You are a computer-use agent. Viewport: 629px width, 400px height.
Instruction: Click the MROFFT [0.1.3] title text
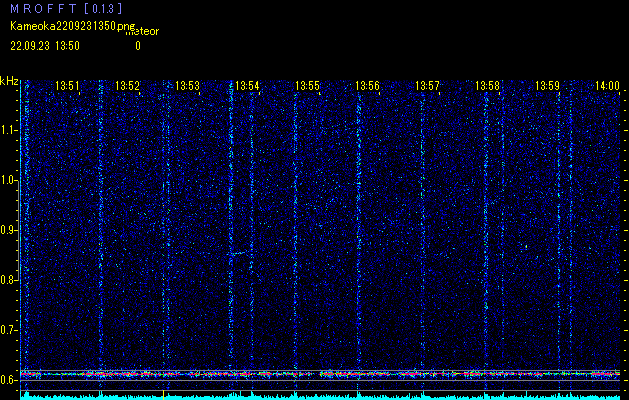pyautogui.click(x=66, y=9)
